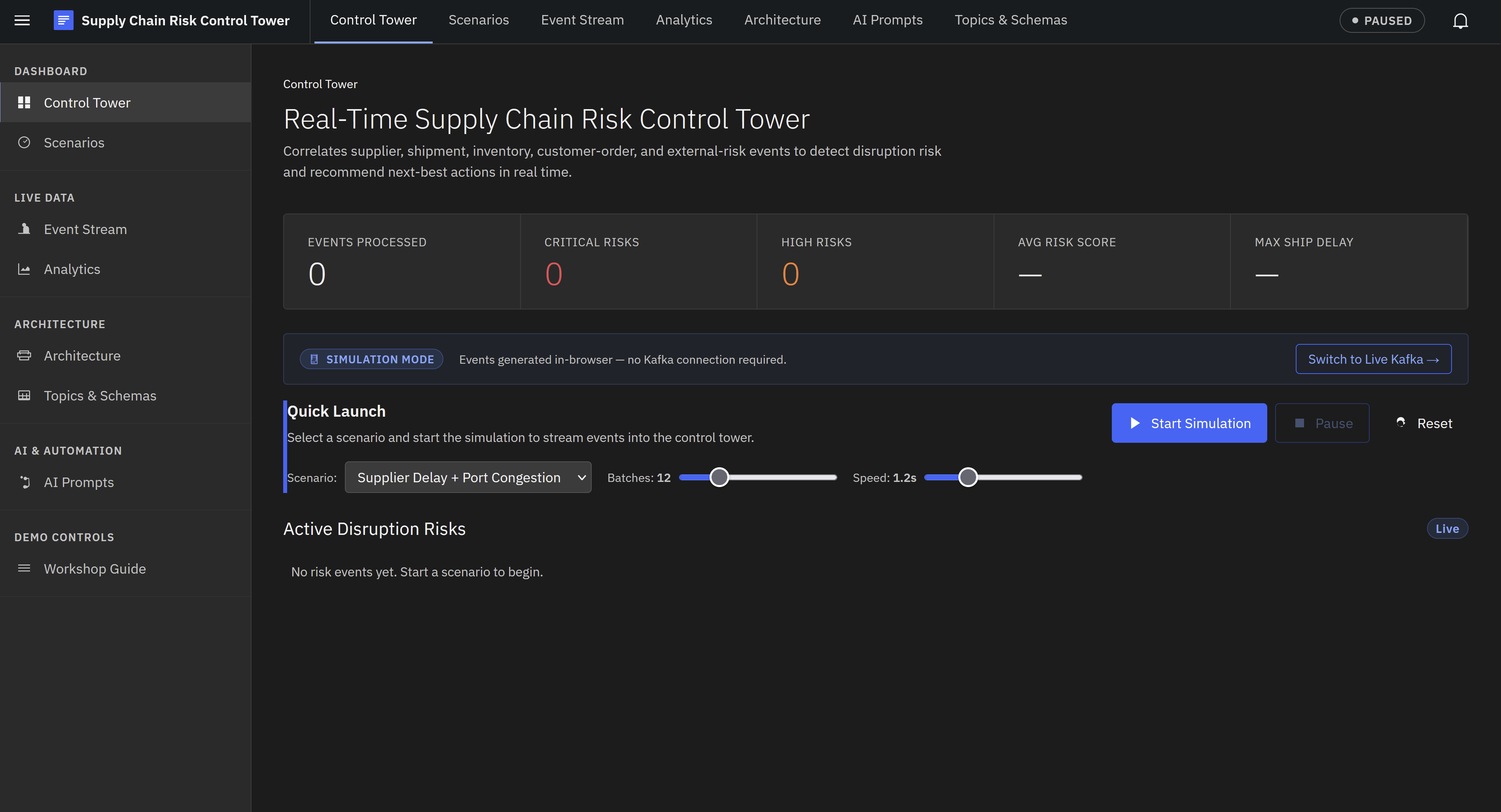Viewport: 1501px width, 812px height.
Task: Click the Control Tower breadcrumb text
Action: point(320,84)
